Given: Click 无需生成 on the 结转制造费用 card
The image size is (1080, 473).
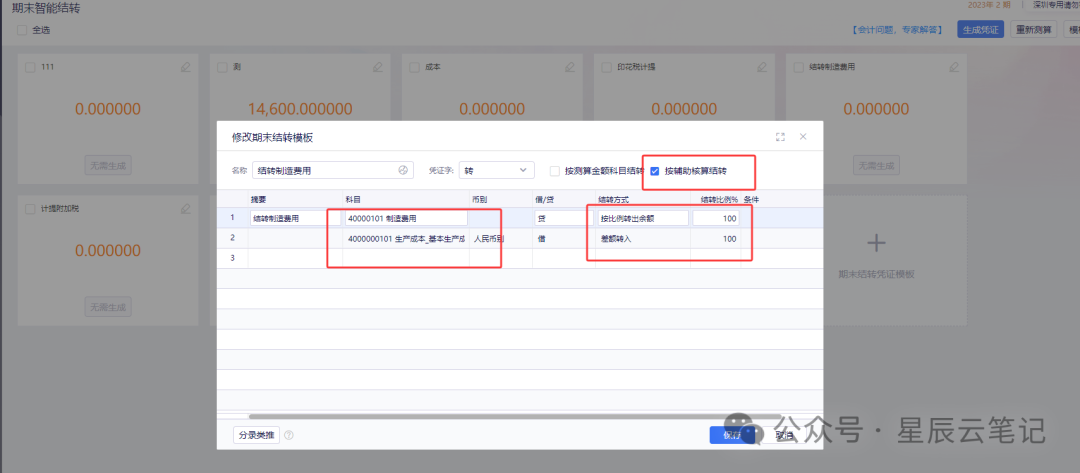Looking at the screenshot, I should point(877,165).
